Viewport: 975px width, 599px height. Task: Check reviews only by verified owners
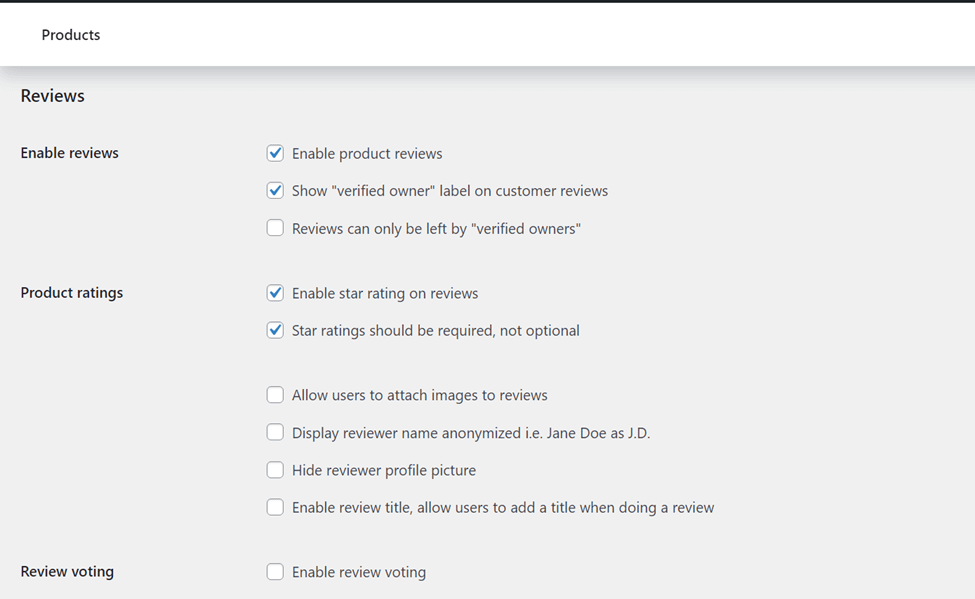[275, 228]
